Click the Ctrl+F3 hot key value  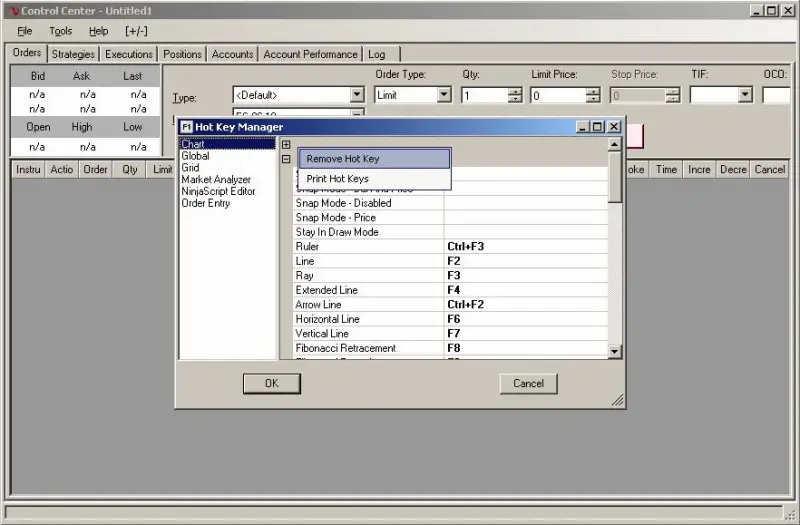(x=465, y=246)
